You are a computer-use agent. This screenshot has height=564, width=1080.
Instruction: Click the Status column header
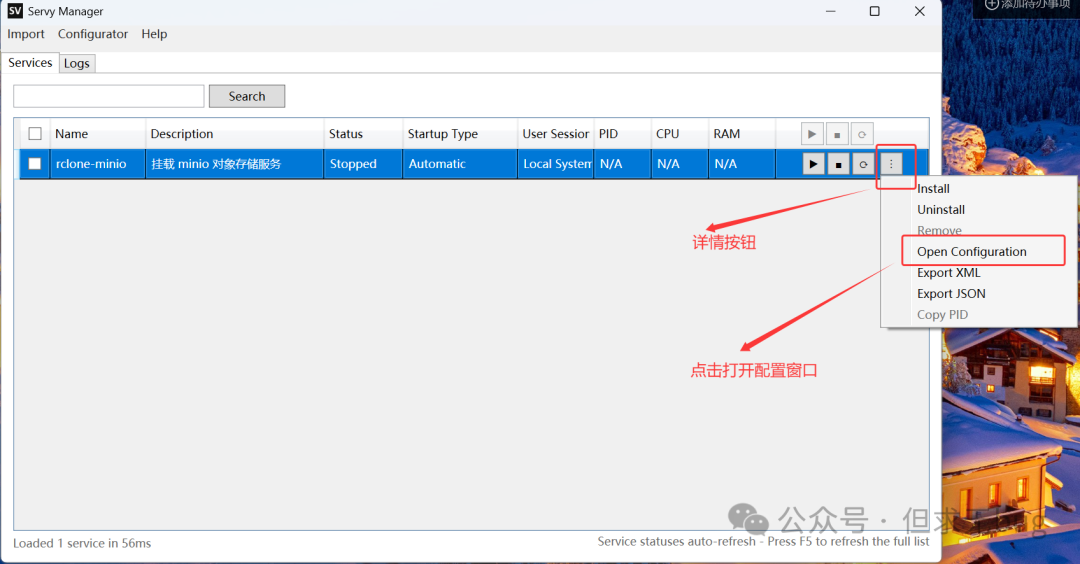346,134
